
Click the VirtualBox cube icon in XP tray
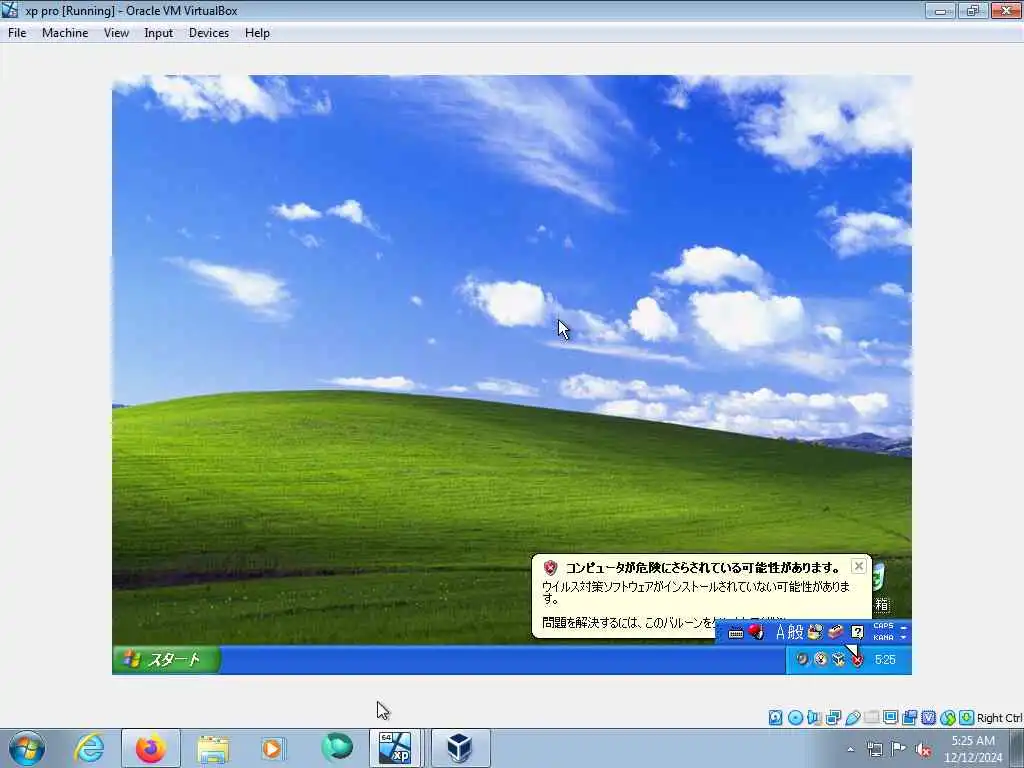839,660
